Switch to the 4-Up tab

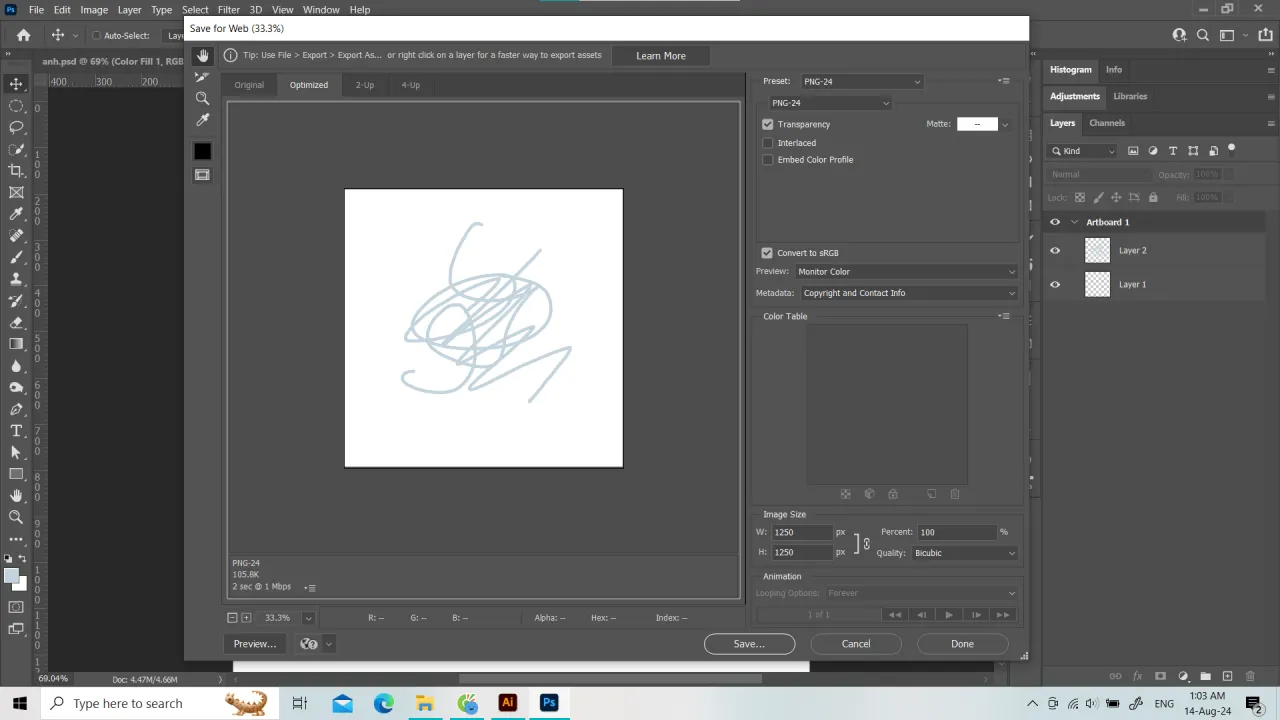[410, 85]
